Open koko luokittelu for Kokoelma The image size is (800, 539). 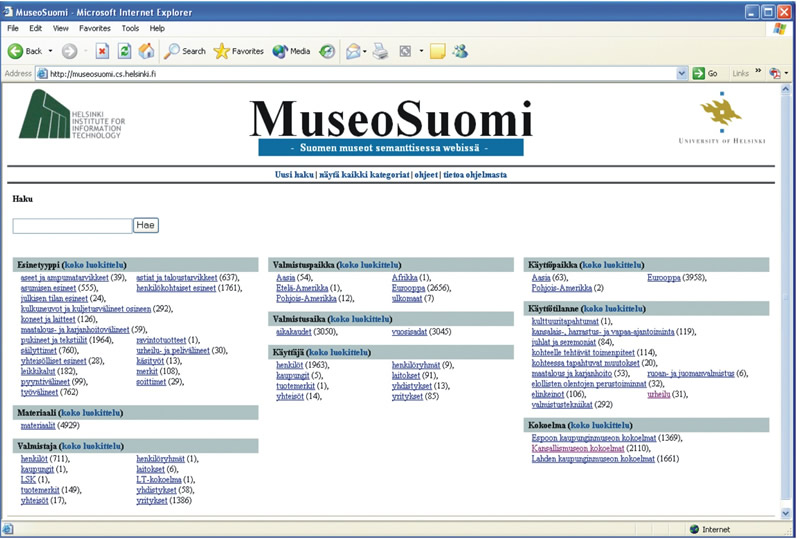click(x=600, y=425)
